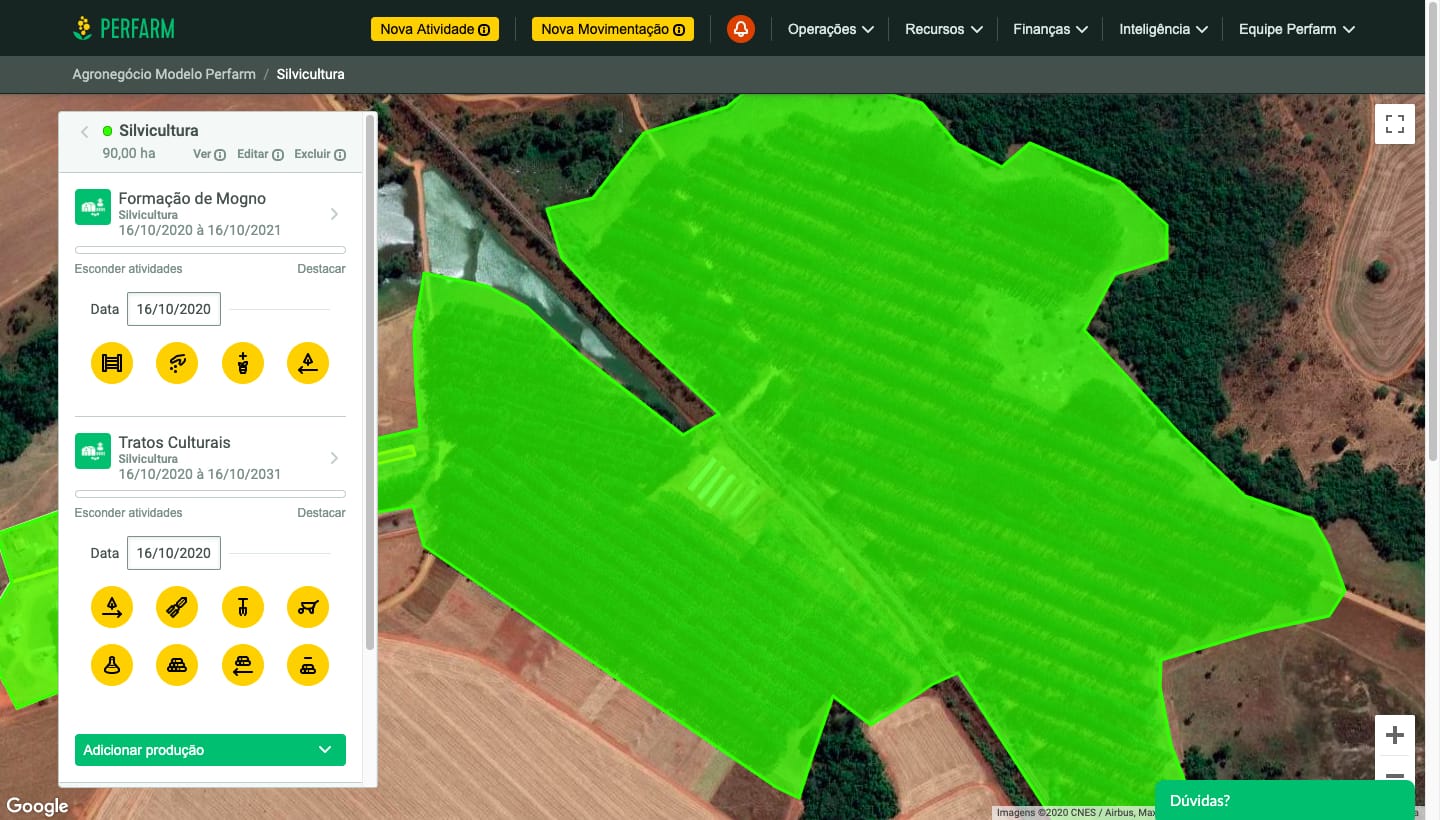Open the Finanças menu
1440x820 pixels.
tap(1050, 29)
